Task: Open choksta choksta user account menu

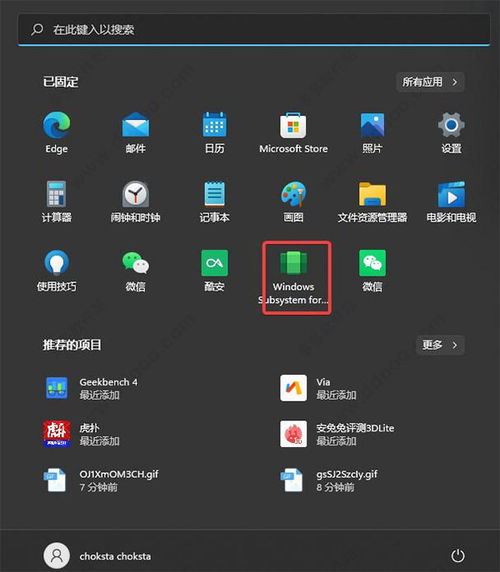Action: (97, 556)
